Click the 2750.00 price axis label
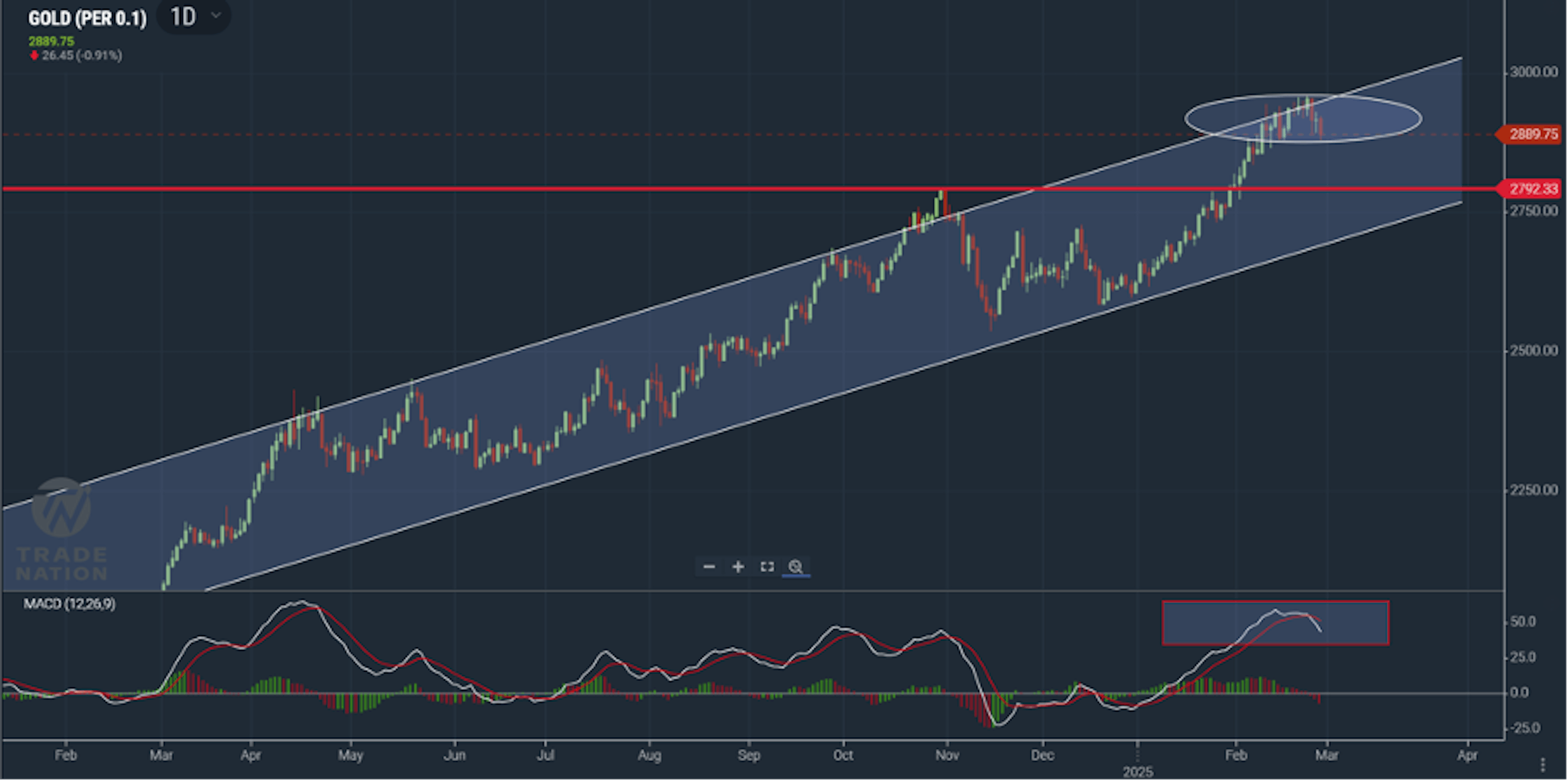 tap(1534, 211)
